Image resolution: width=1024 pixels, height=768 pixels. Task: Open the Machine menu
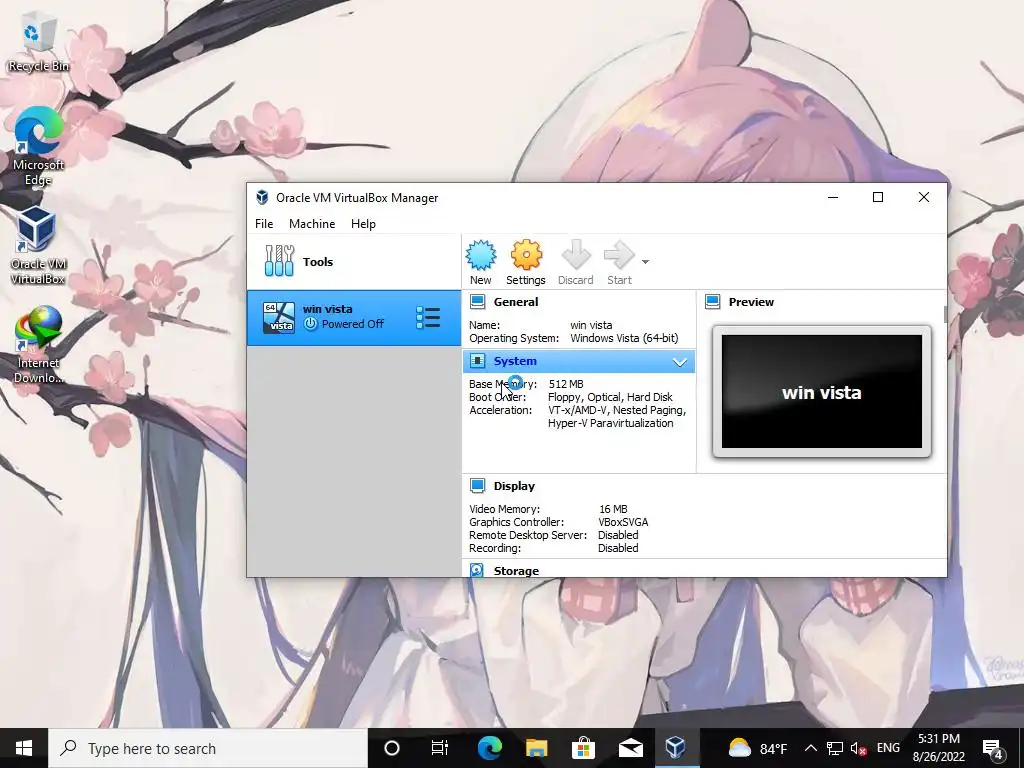(x=312, y=223)
